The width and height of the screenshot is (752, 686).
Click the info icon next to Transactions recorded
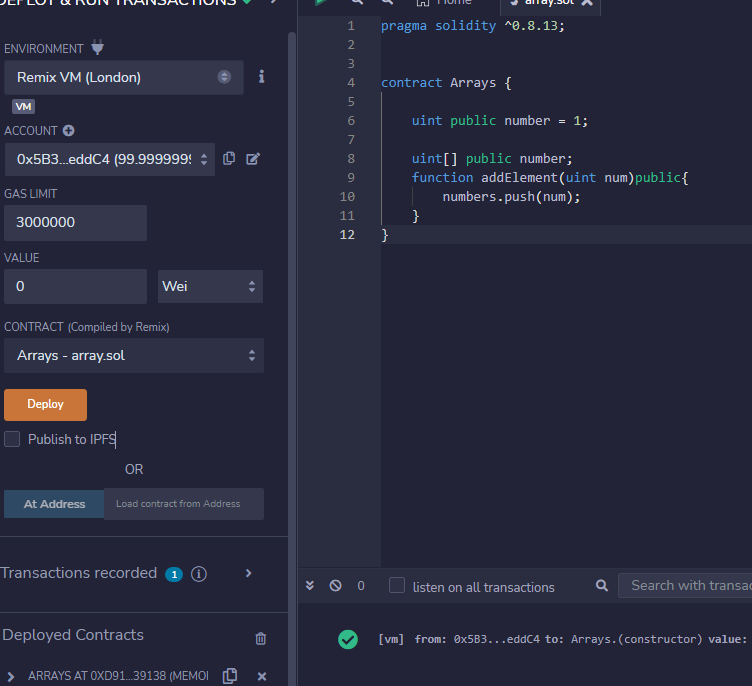tap(199, 574)
